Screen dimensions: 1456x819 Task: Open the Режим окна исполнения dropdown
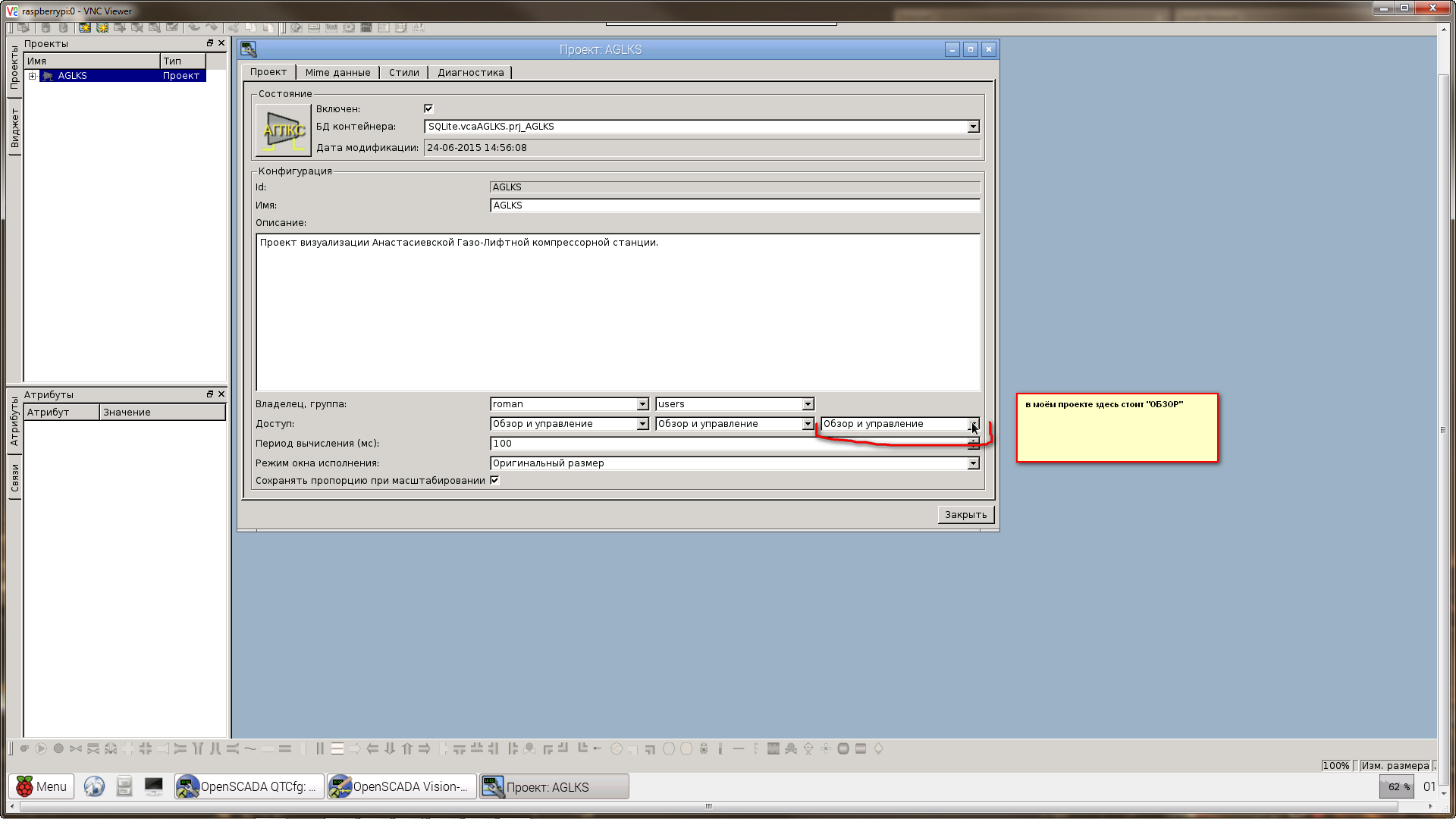(x=973, y=463)
